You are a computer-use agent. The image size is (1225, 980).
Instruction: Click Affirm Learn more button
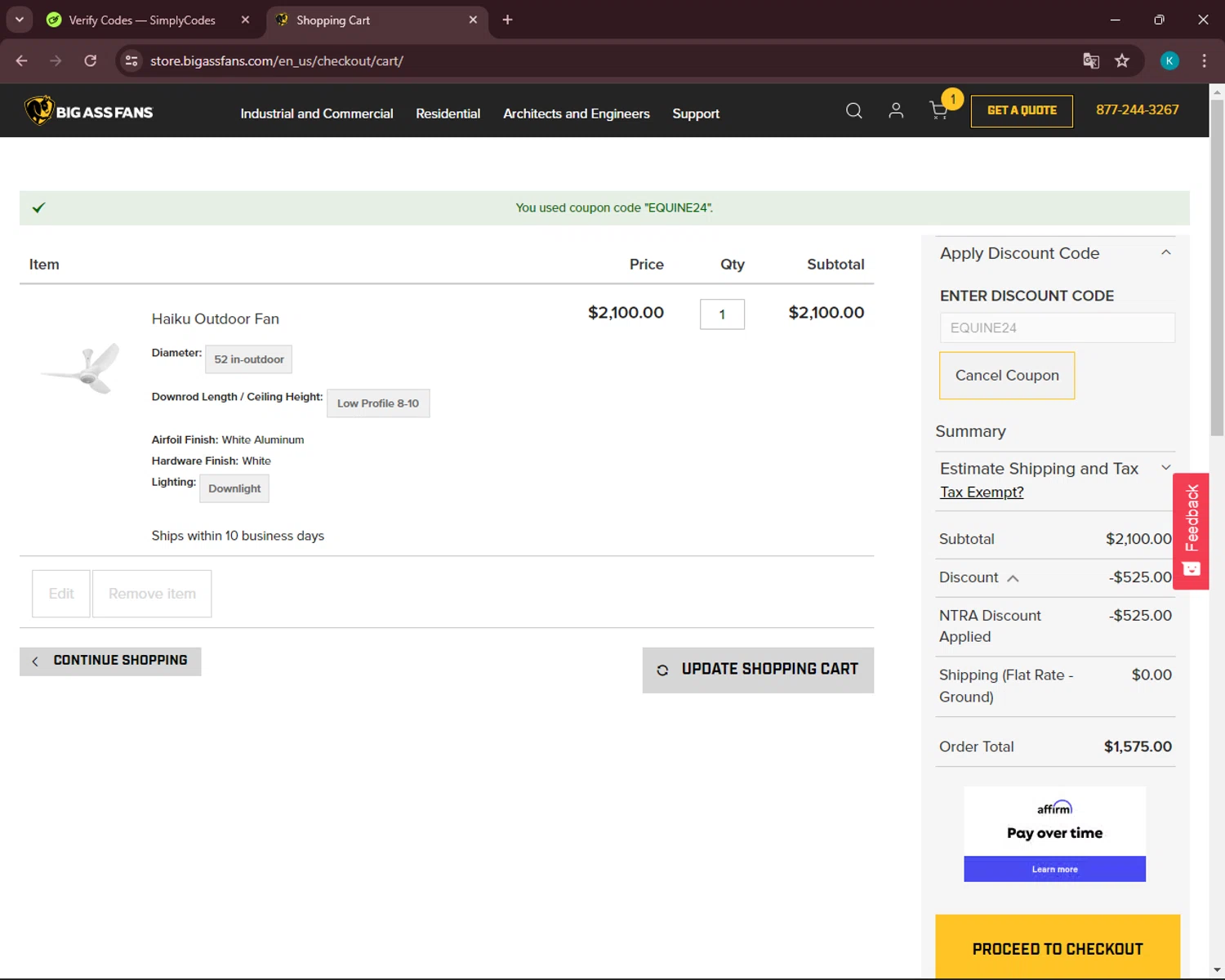pos(1054,869)
